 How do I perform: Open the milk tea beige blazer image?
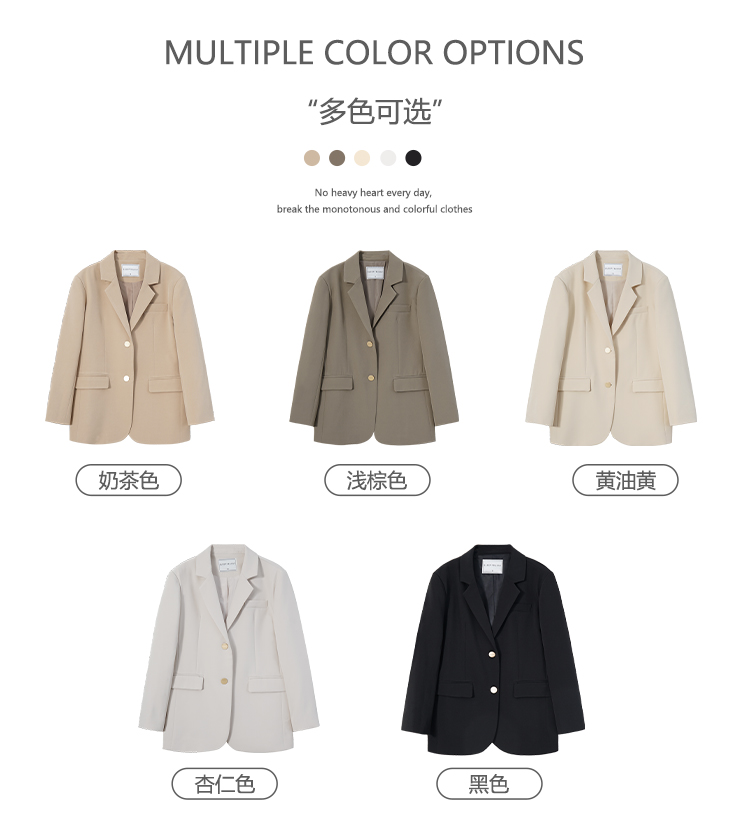coord(130,347)
